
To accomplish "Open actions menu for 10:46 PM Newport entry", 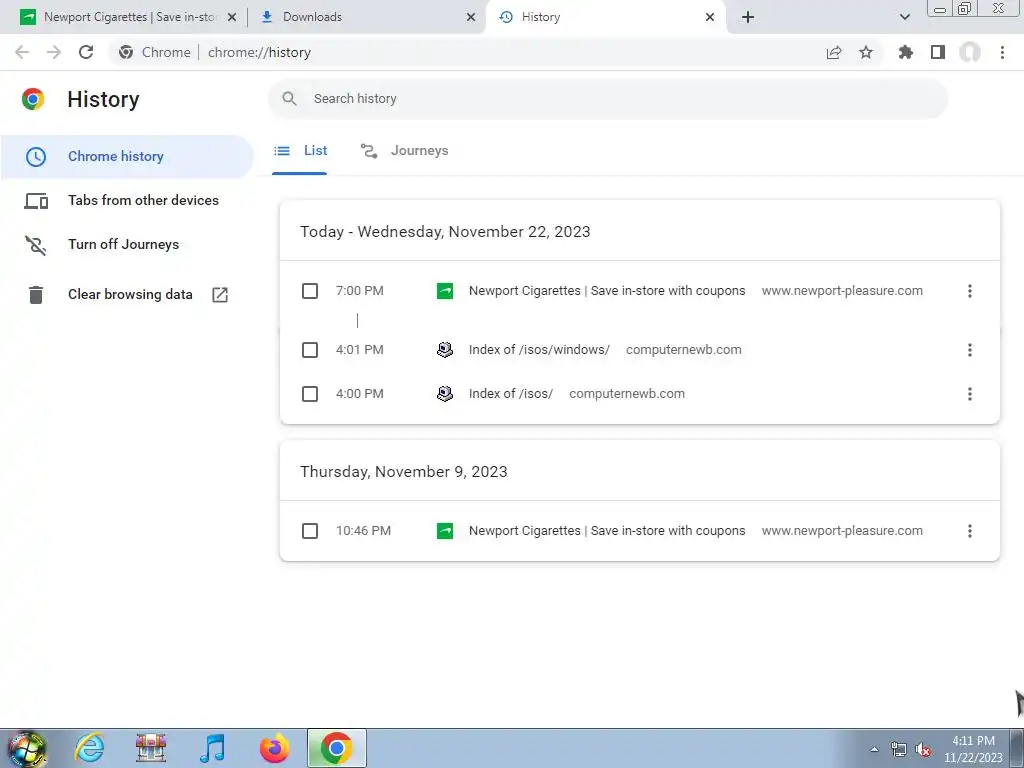I will [x=970, y=531].
